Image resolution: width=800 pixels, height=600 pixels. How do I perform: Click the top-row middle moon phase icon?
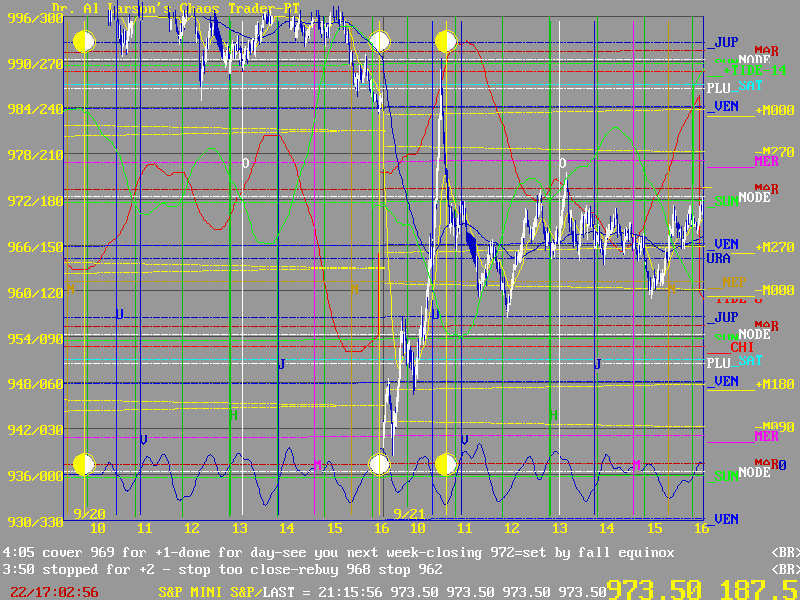379,41
